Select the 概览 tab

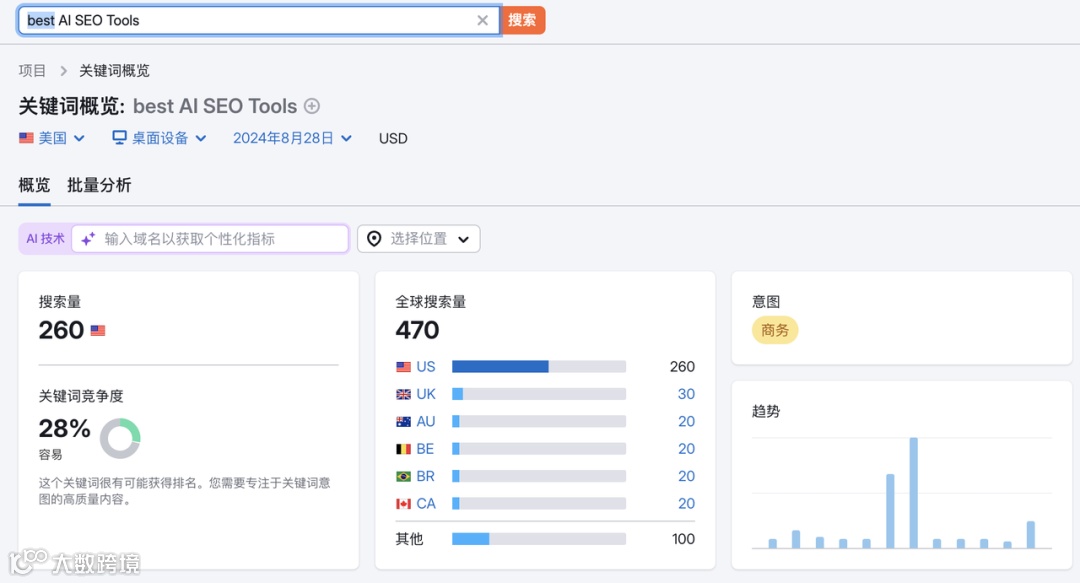(34, 185)
